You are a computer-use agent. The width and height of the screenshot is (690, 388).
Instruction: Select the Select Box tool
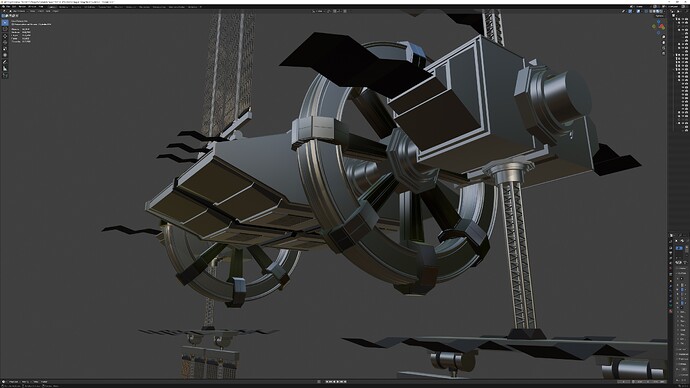[5, 22]
